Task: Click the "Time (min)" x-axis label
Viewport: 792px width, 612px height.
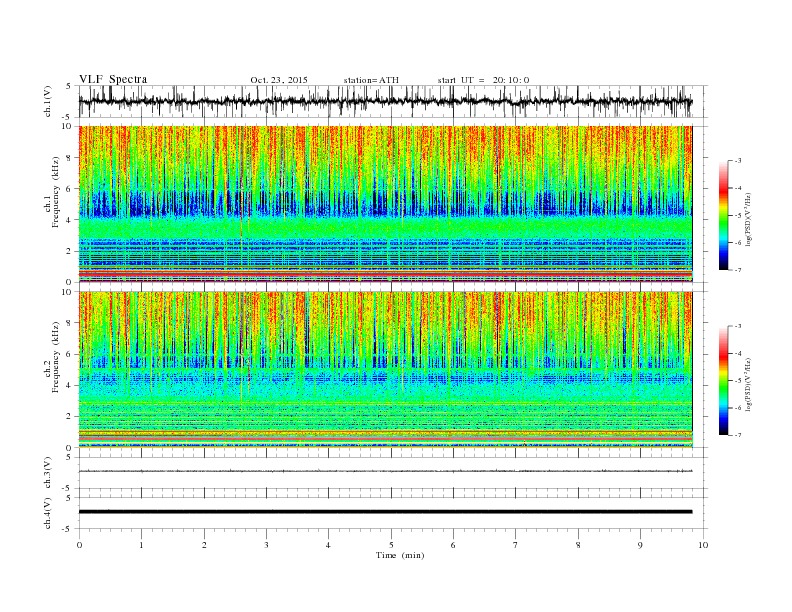Action: point(400,555)
